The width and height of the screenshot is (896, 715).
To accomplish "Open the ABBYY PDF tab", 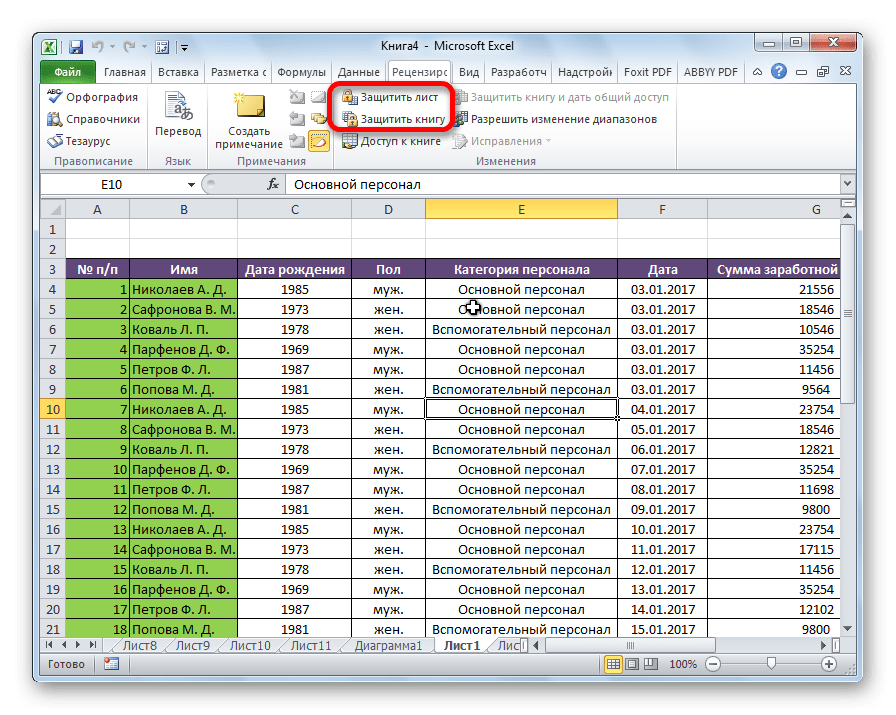I will (x=711, y=72).
